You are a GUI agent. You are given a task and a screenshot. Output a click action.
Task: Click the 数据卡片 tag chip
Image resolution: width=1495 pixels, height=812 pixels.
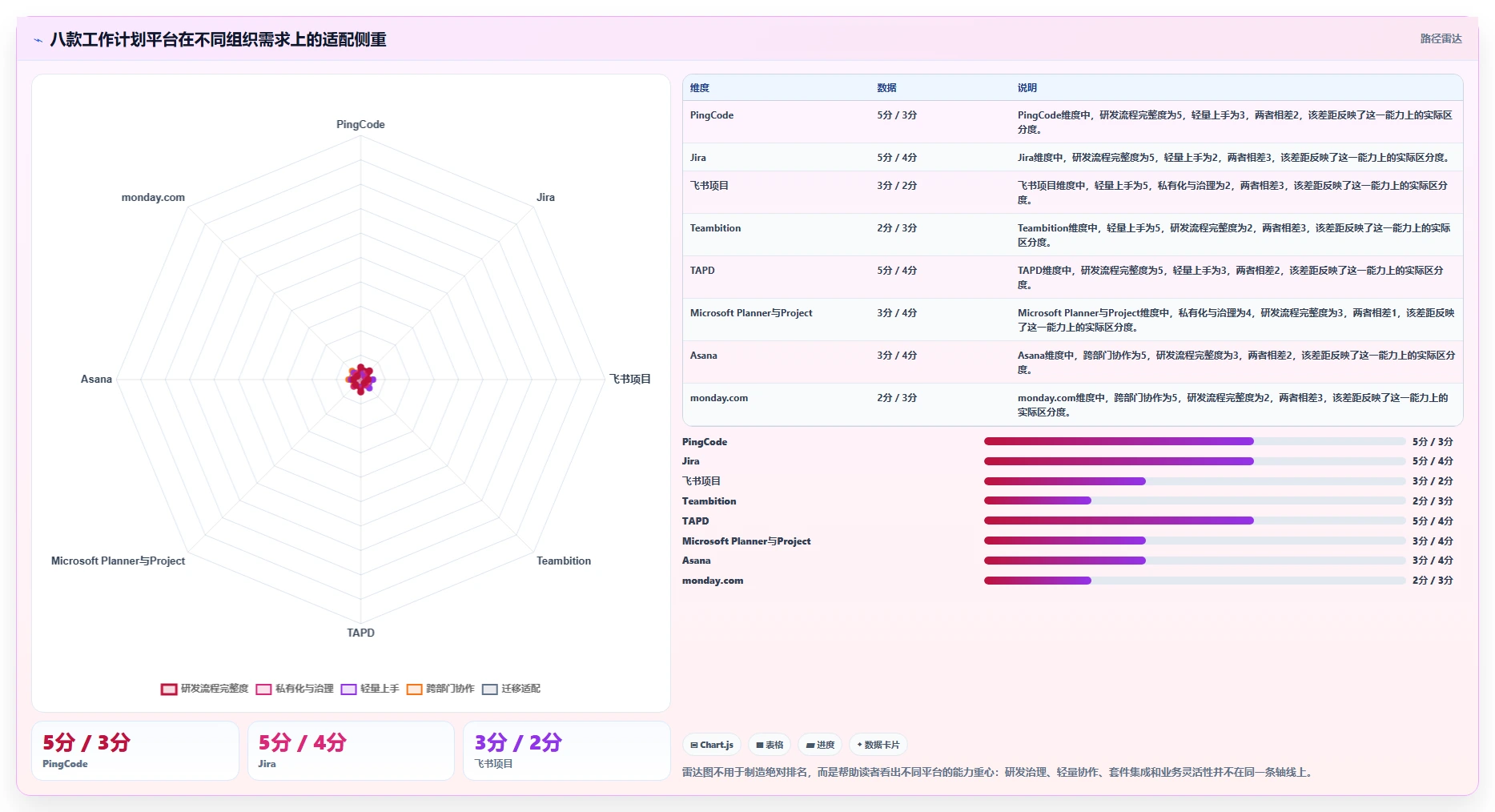878,745
